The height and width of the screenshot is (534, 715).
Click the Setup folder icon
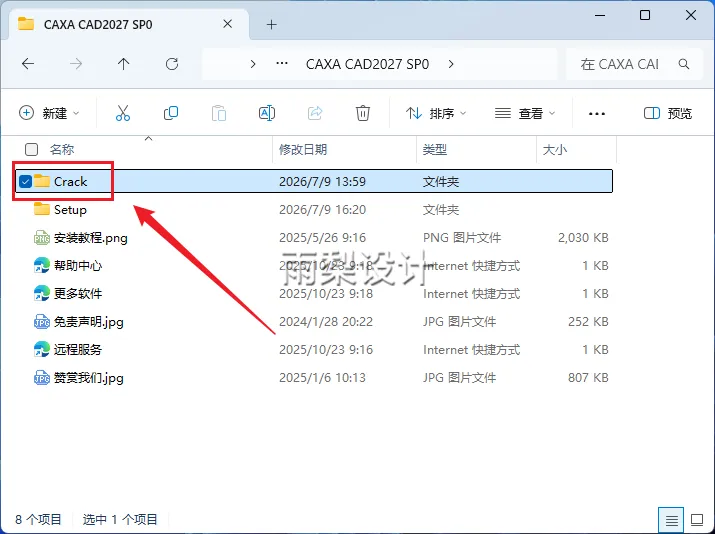[41, 209]
